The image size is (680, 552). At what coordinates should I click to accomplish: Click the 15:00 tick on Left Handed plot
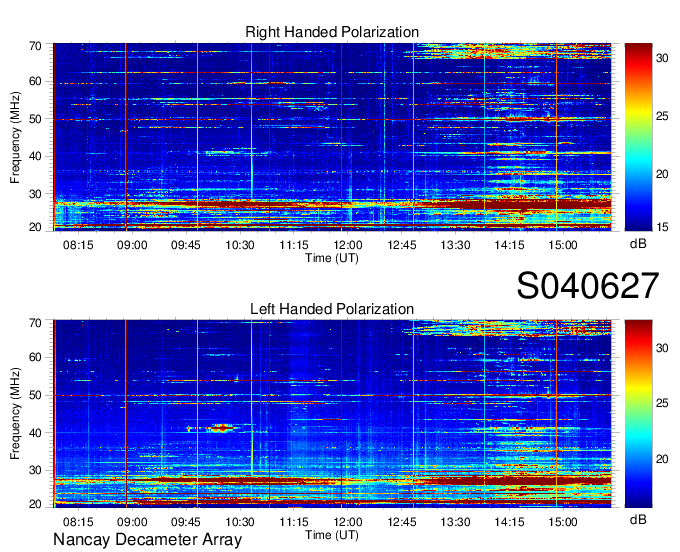click(563, 522)
